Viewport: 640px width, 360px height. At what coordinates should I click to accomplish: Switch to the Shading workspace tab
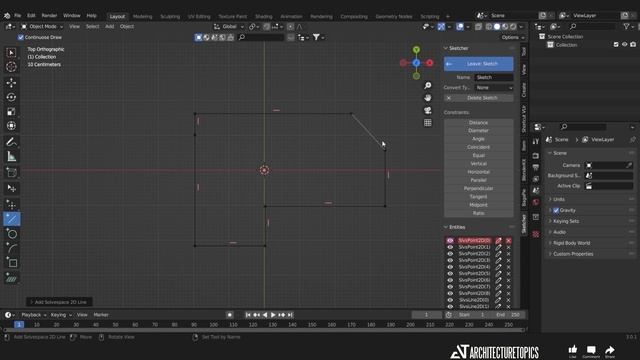[x=264, y=16]
